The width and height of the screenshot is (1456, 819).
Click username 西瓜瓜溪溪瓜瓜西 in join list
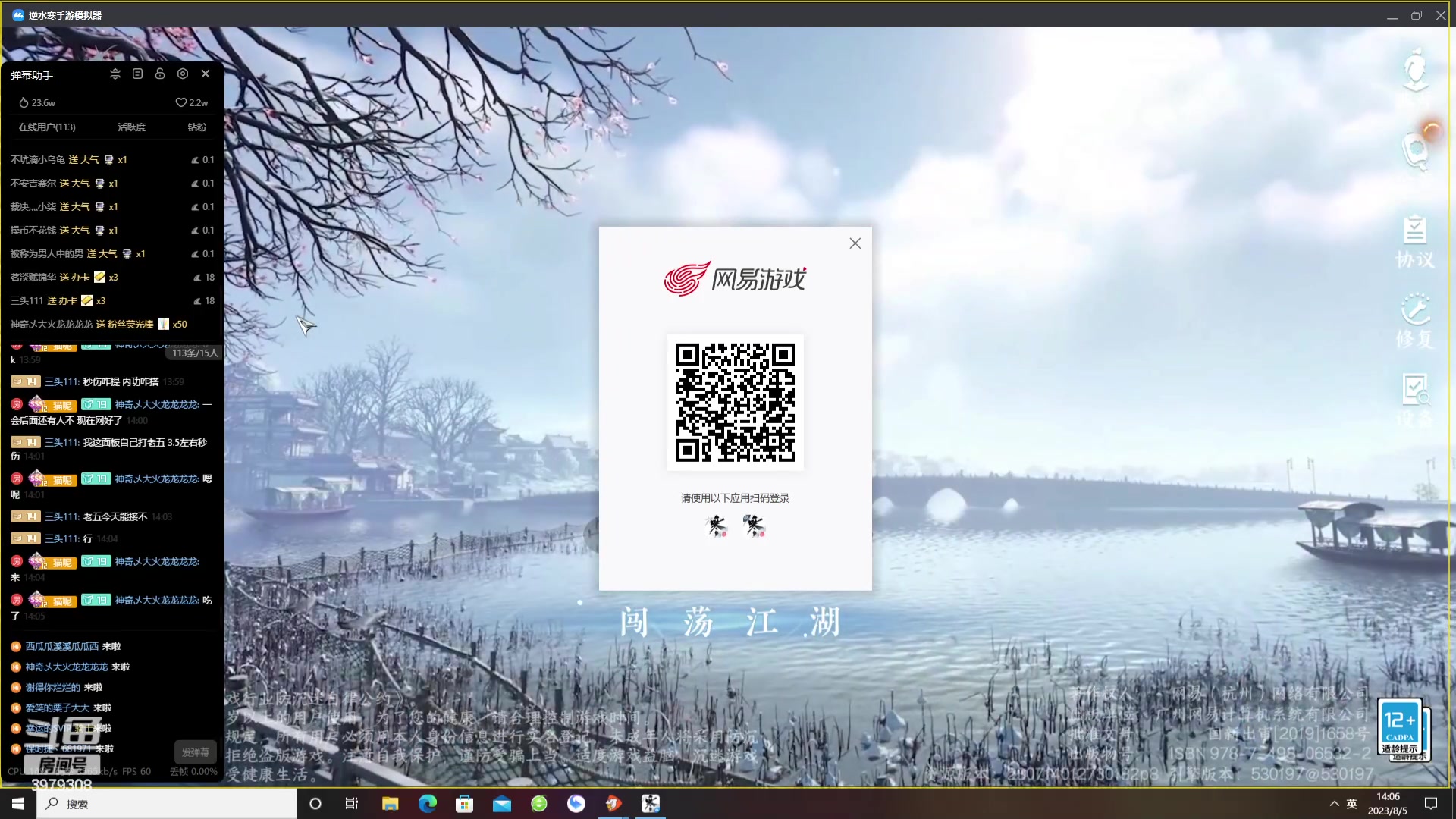[x=62, y=646]
